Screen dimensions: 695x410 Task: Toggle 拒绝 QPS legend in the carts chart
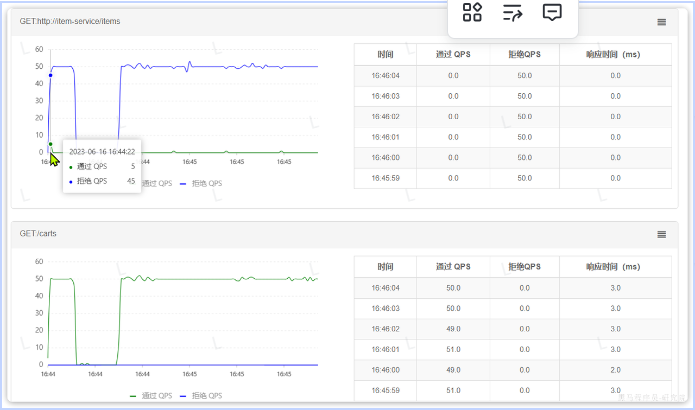[201, 396]
